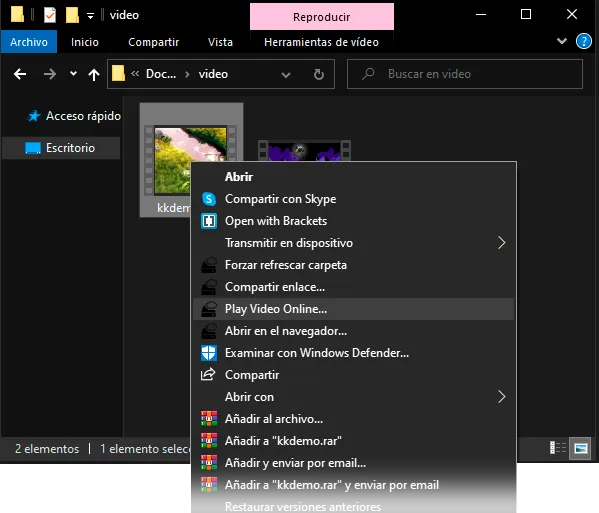Refresh the video folder view
This screenshot has width=599, height=513.
click(319, 74)
